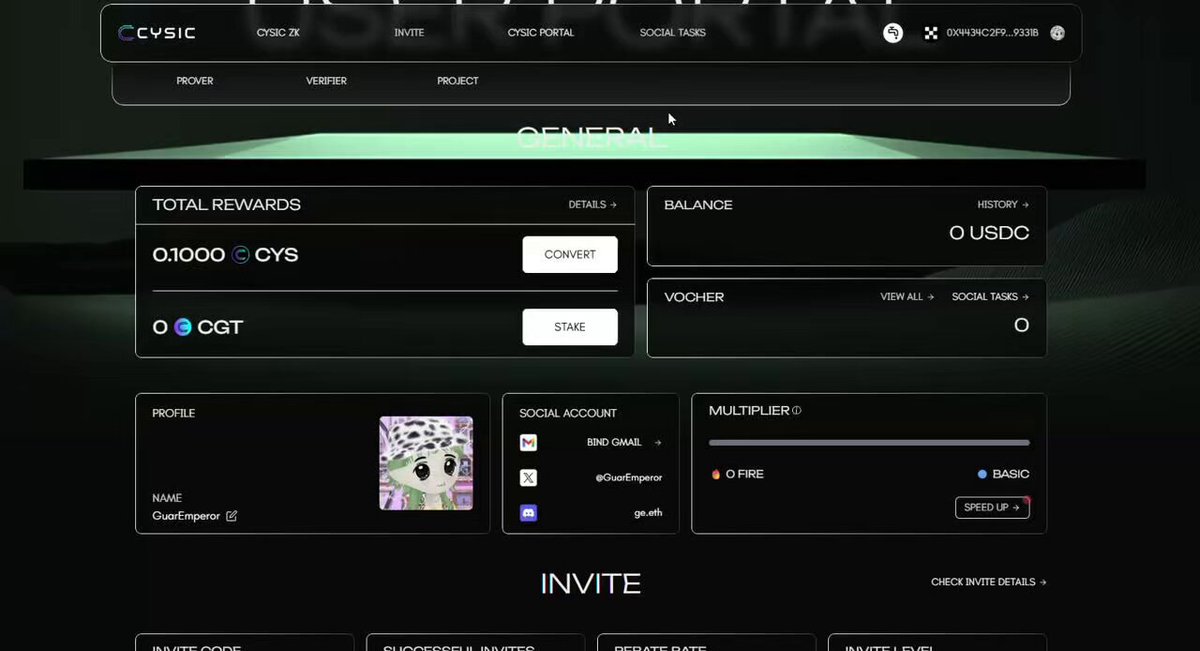
Task: Click the GuarEmperor profile name
Action: [x=186, y=516]
